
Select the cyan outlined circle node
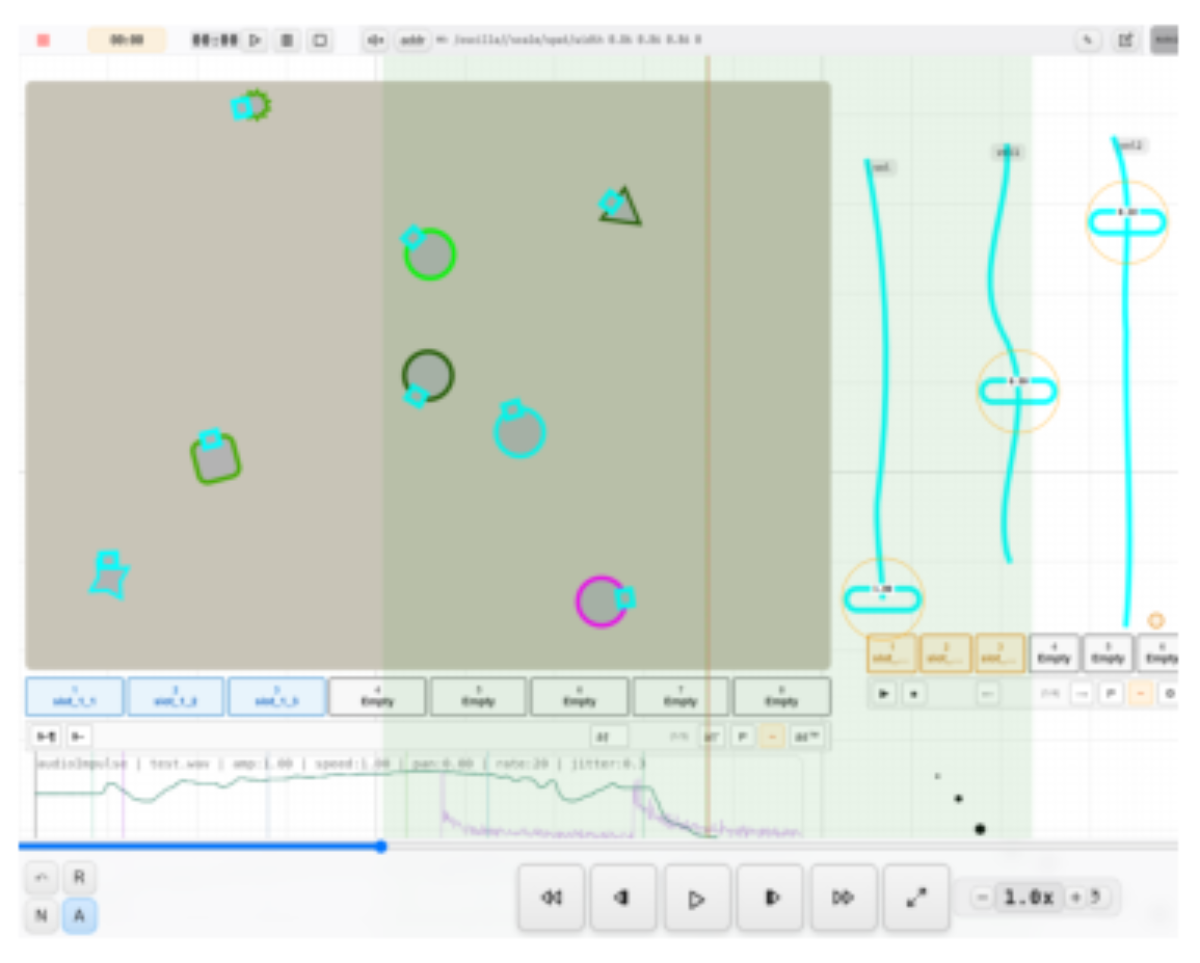(x=520, y=432)
